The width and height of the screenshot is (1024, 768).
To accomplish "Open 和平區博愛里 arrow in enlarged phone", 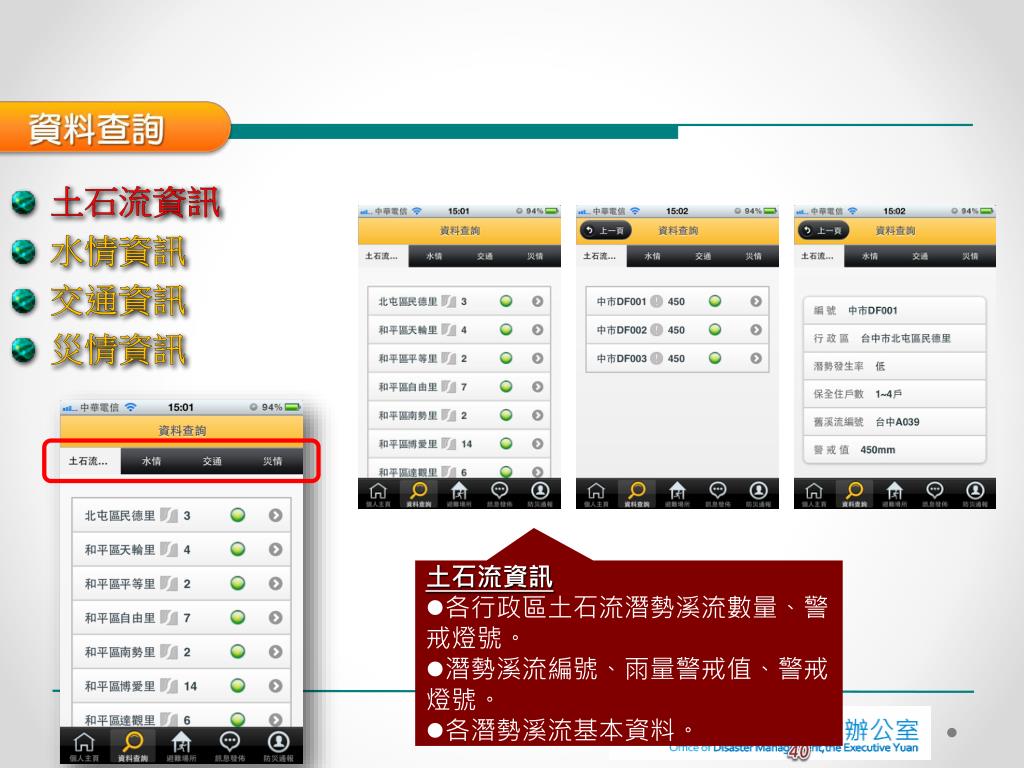I will coord(276,686).
